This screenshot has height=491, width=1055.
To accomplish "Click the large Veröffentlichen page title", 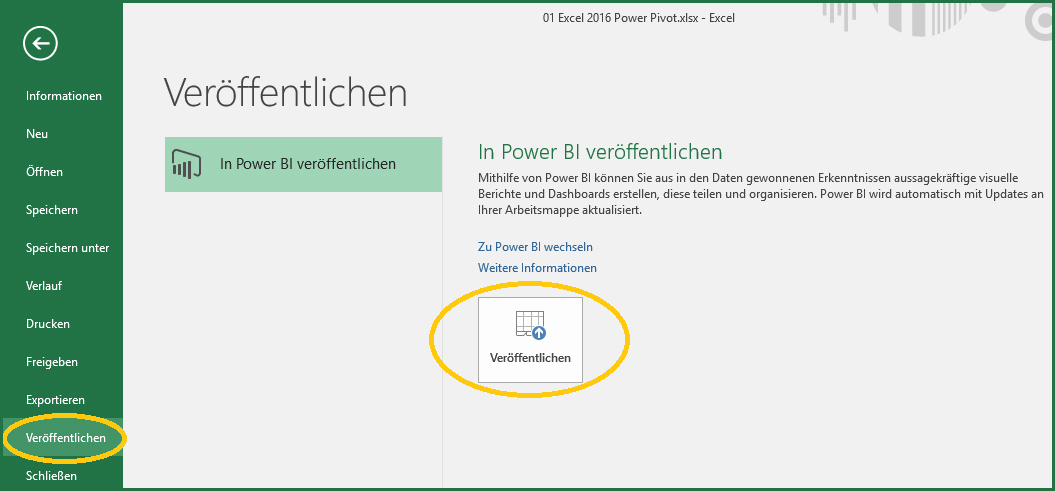I will (285, 92).
